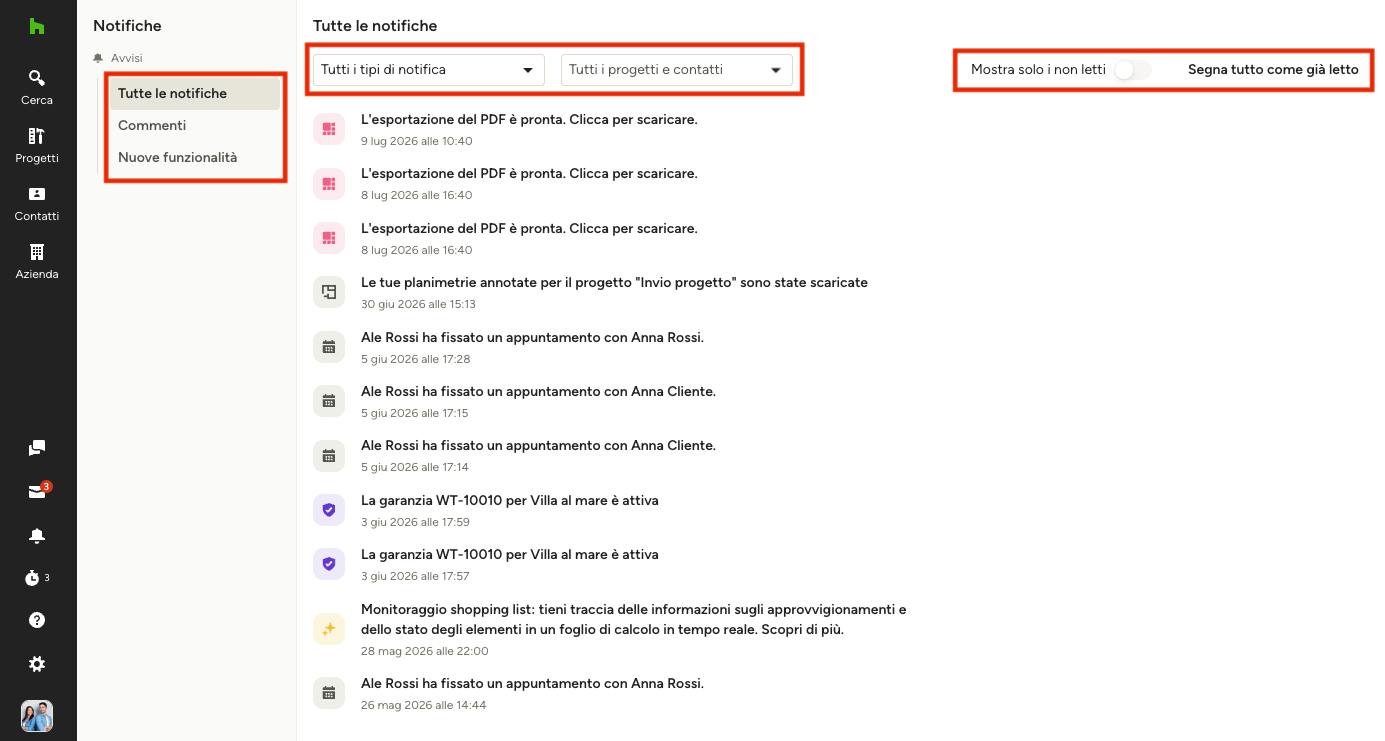Go to Progetti in the sidebar
This screenshot has height=741, width=1385.
(x=37, y=145)
